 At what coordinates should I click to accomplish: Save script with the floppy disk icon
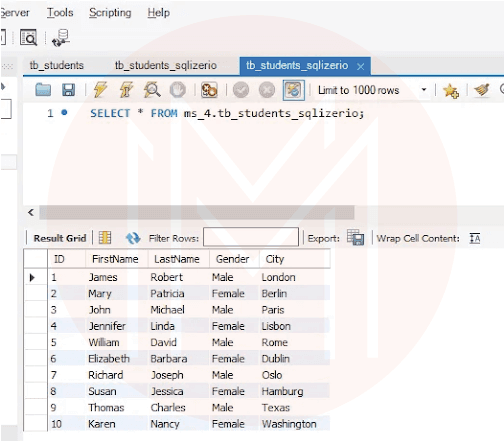(68, 90)
